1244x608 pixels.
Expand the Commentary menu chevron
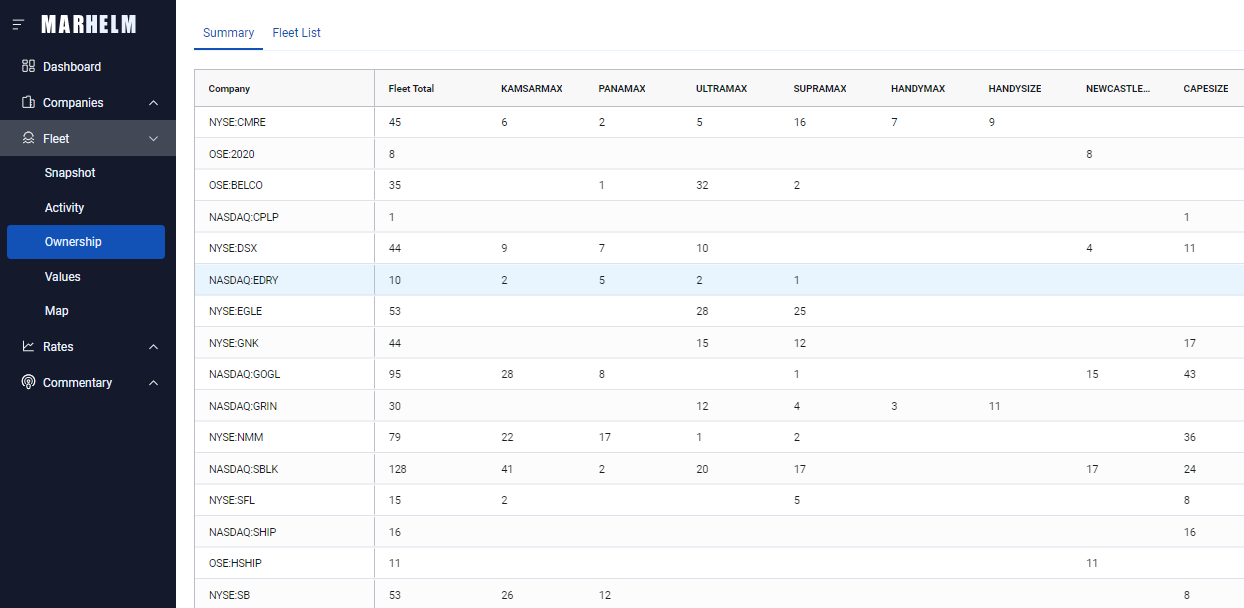coord(153,382)
